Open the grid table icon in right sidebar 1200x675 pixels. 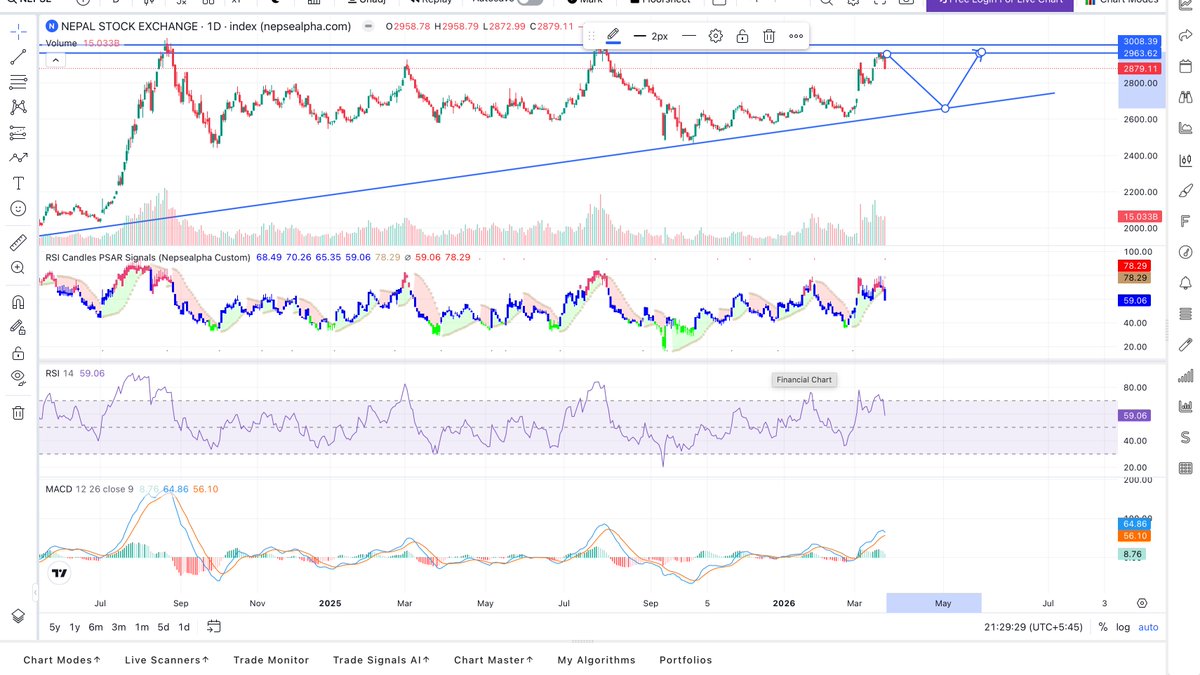pyautogui.click(x=1185, y=468)
